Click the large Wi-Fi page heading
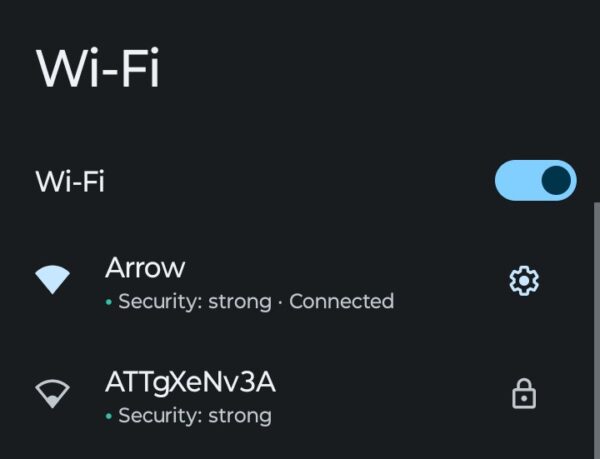The image size is (600, 459). [x=98, y=69]
